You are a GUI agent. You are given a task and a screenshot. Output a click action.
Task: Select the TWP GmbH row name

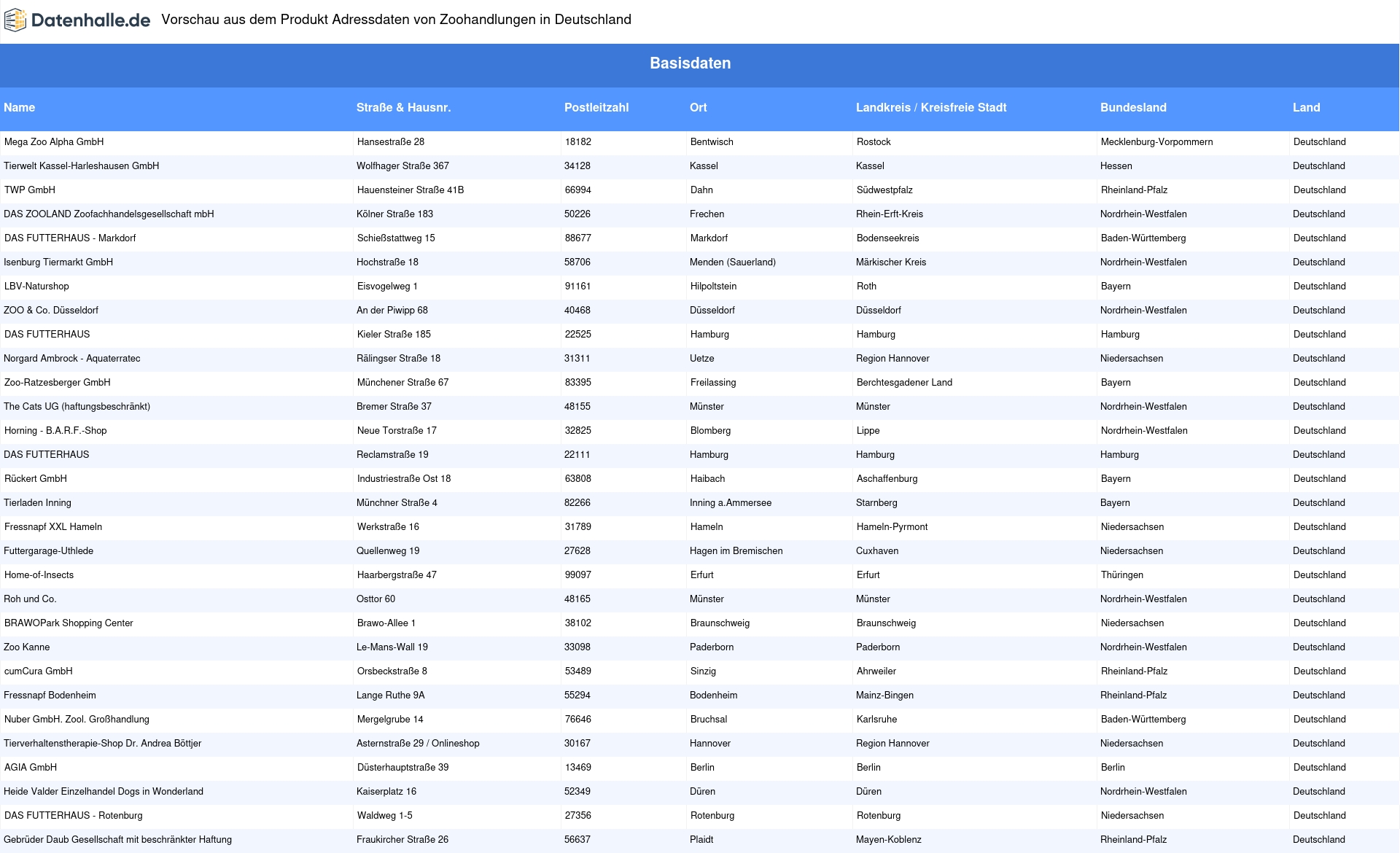pyautogui.click(x=30, y=190)
